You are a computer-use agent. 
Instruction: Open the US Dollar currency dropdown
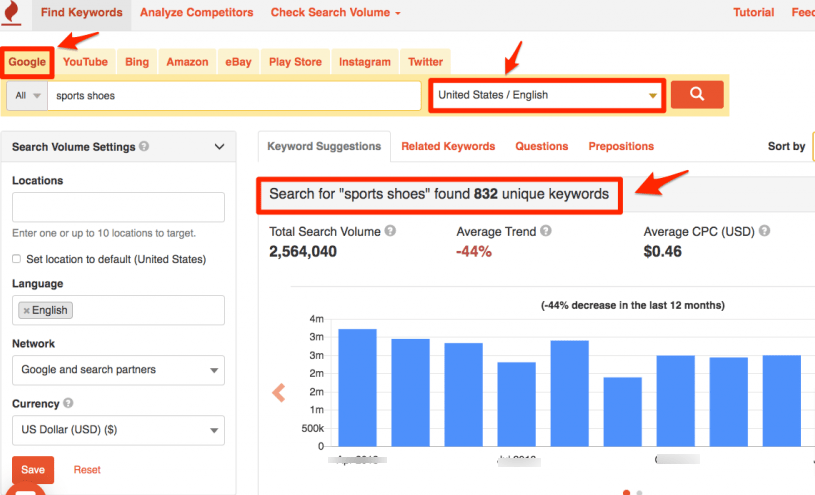(119, 430)
